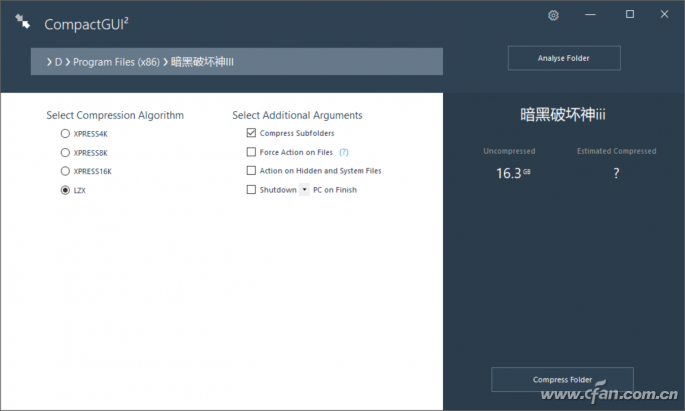This screenshot has height=411, width=685.
Task: Select the LZX compression algorithm
Action: coord(65,190)
